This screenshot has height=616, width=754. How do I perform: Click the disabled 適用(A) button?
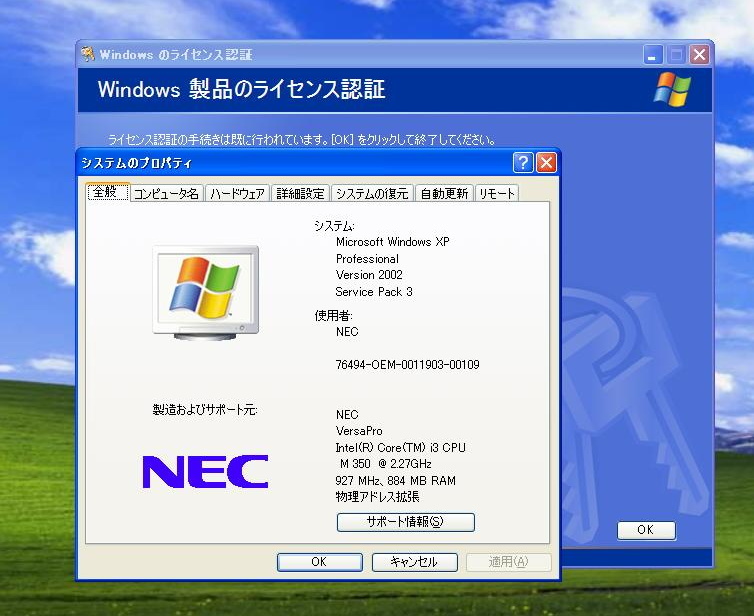coord(509,562)
